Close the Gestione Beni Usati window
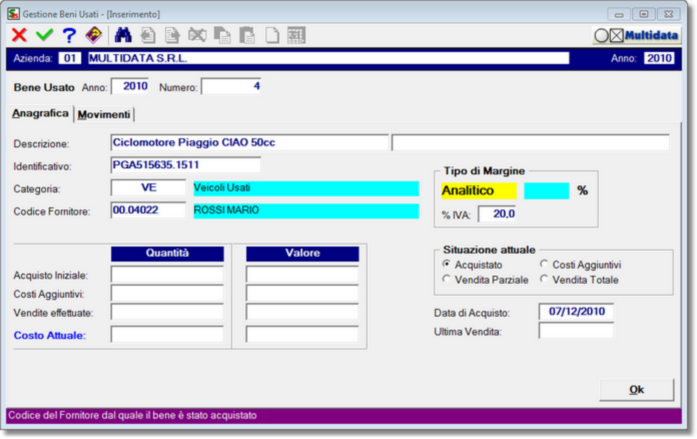697x439 pixels. tap(668, 14)
